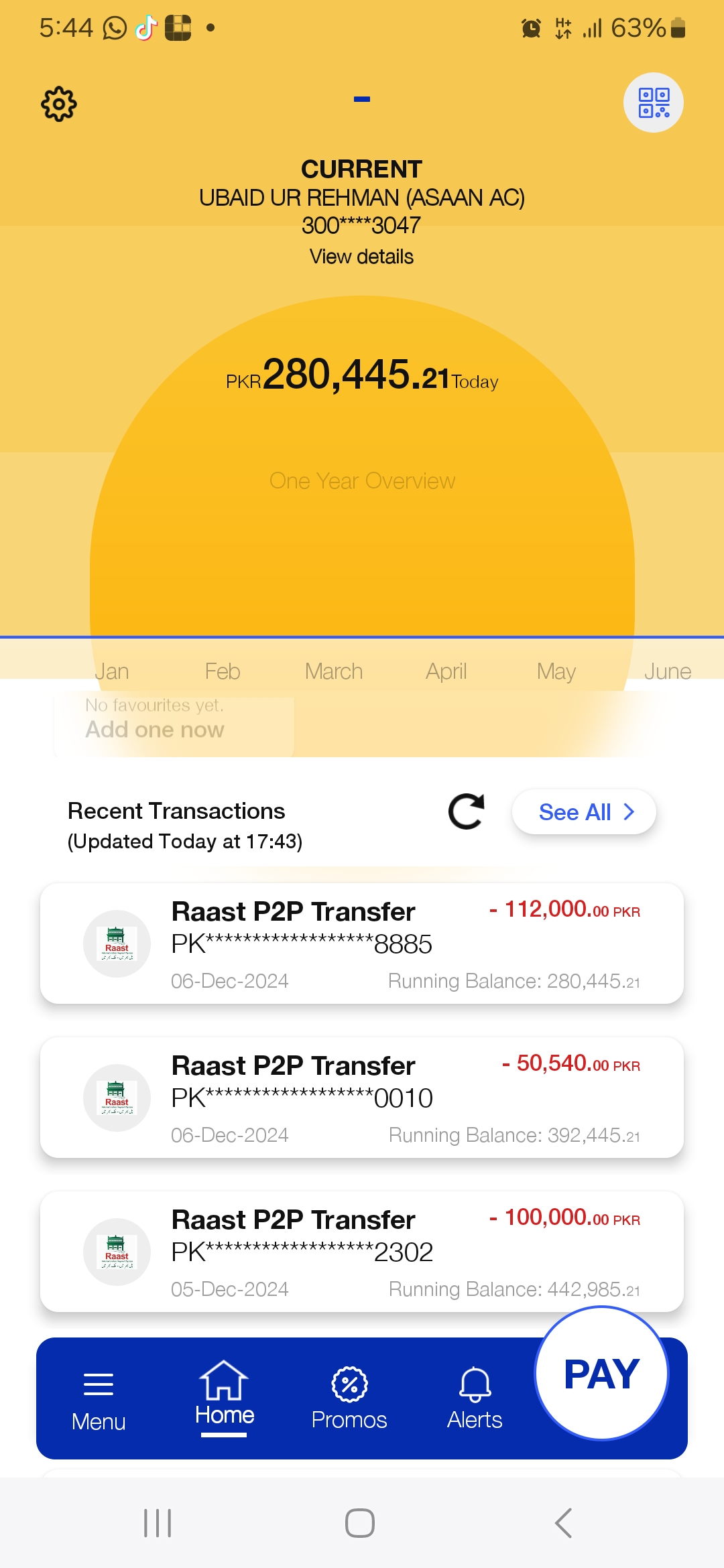
Task: Tap See All transactions chevron
Action: pos(629,812)
